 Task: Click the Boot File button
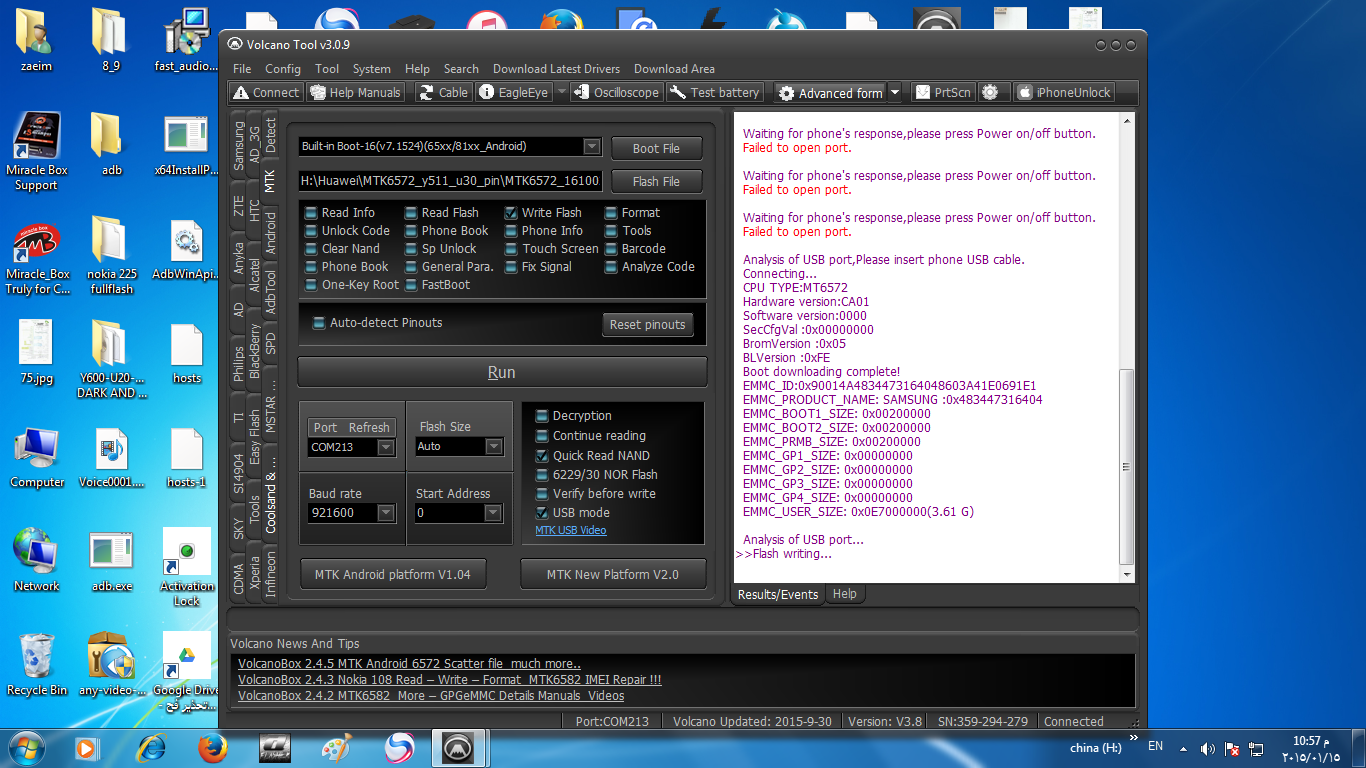[x=656, y=148]
